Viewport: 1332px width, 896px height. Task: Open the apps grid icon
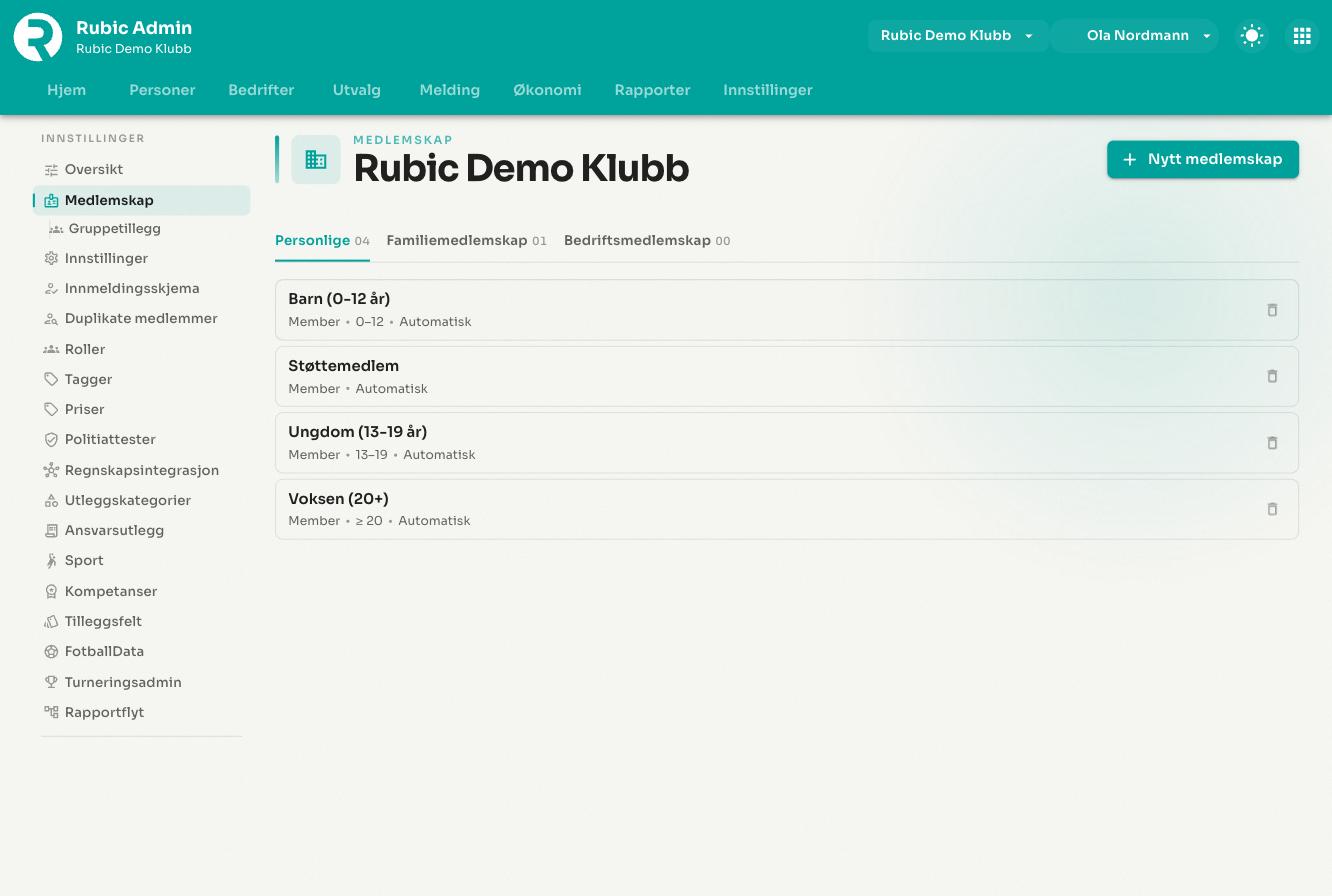(1302, 36)
